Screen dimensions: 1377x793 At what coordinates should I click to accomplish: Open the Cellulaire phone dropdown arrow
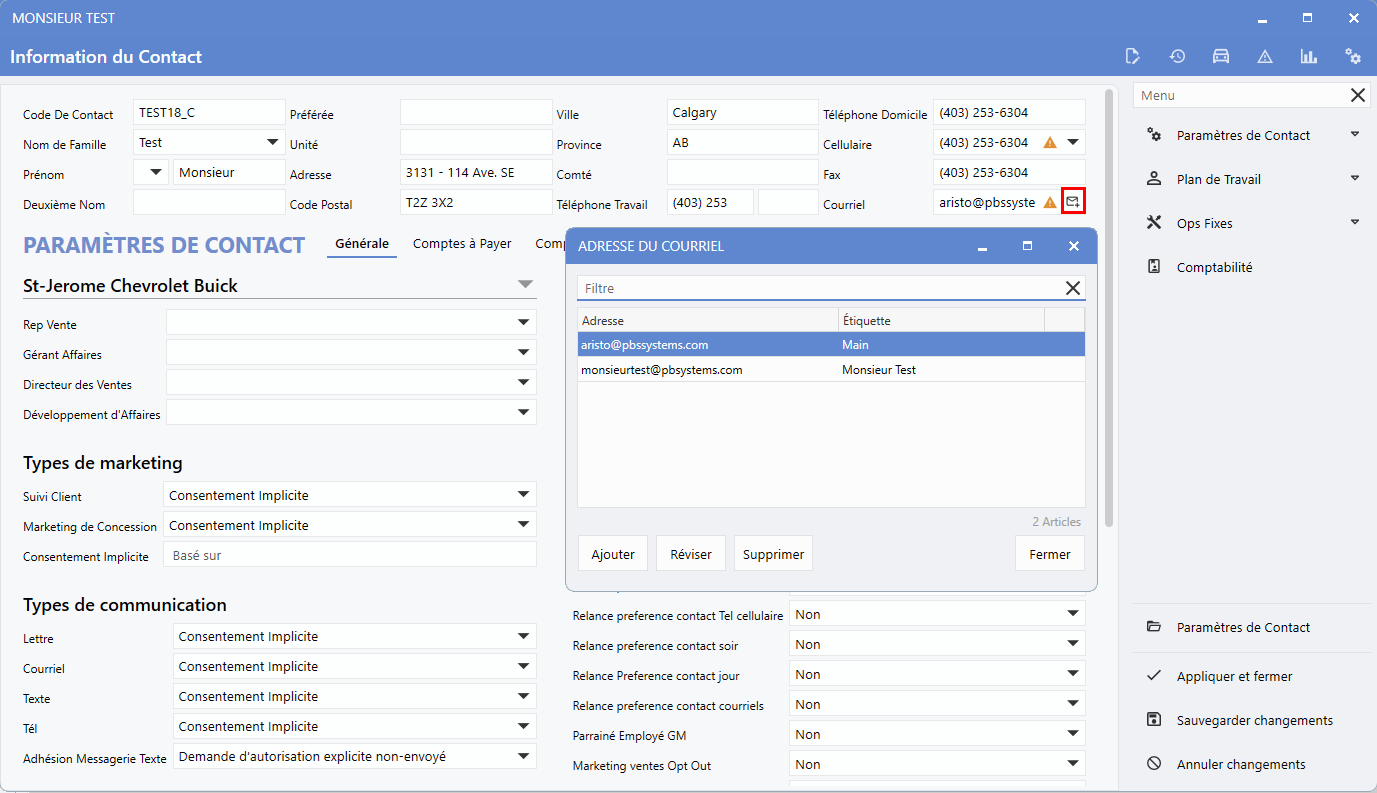pyautogui.click(x=1073, y=142)
